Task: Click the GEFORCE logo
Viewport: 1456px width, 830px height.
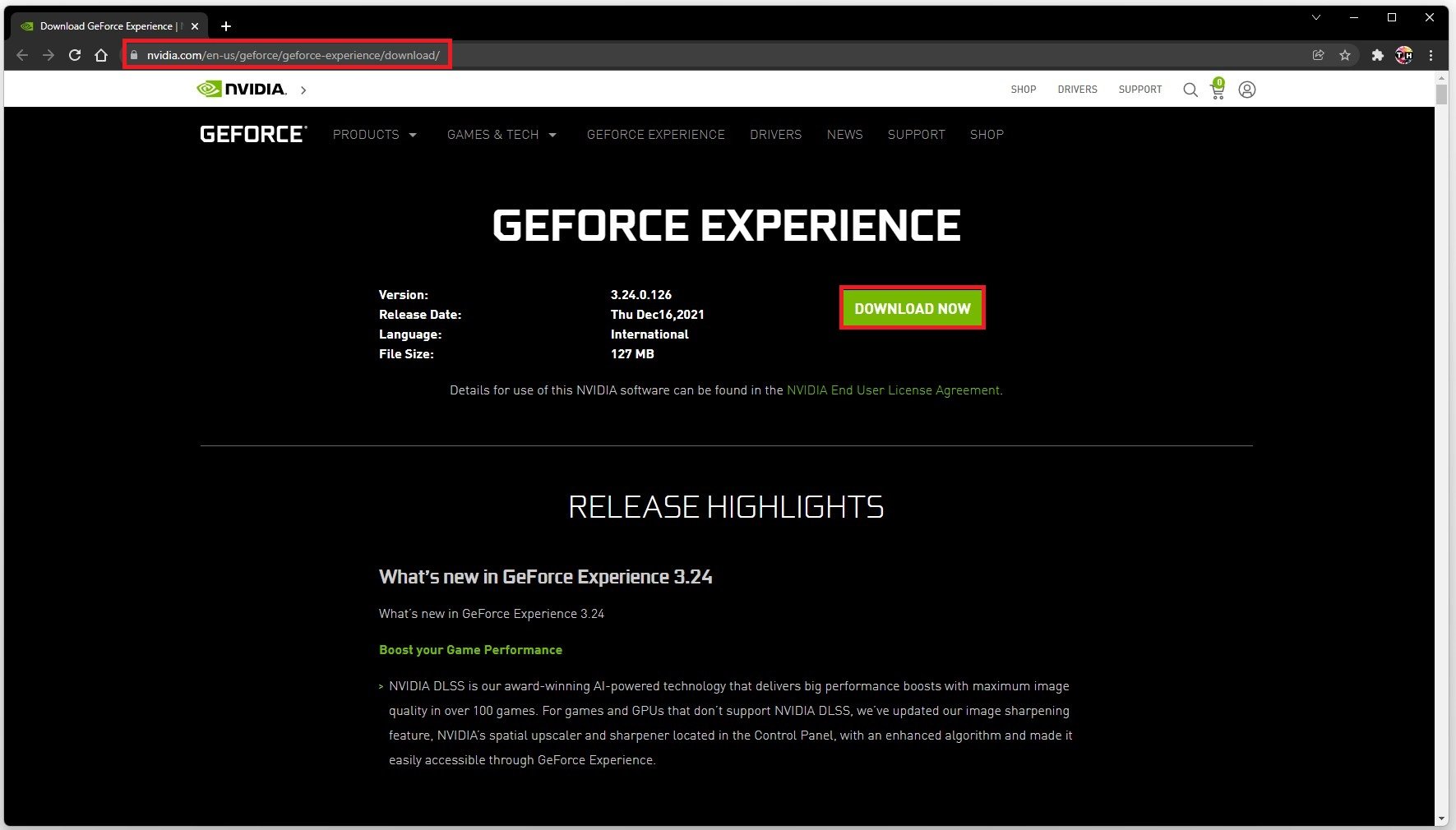Action: click(x=253, y=134)
